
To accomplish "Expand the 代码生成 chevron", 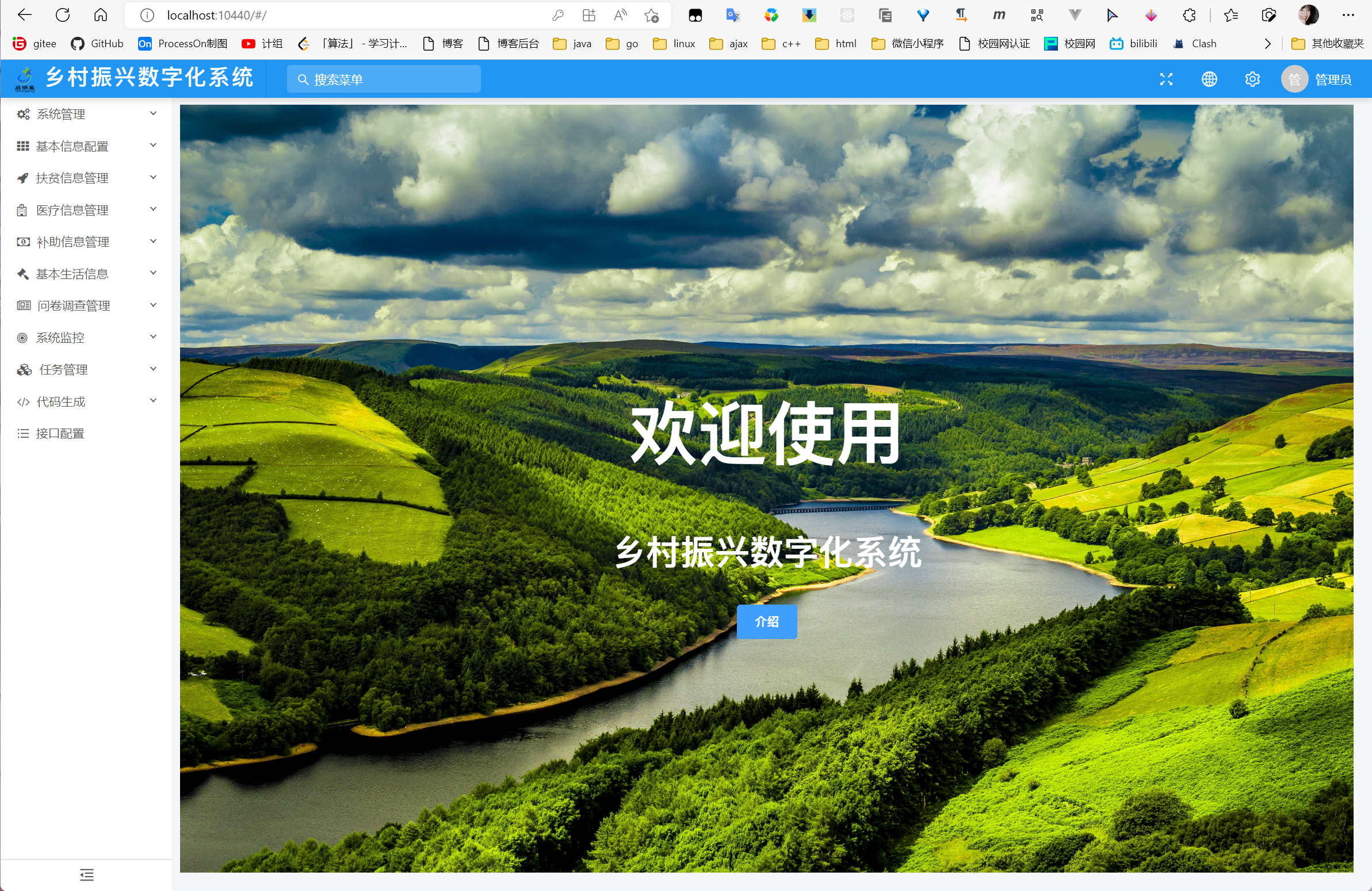I will pos(154,400).
